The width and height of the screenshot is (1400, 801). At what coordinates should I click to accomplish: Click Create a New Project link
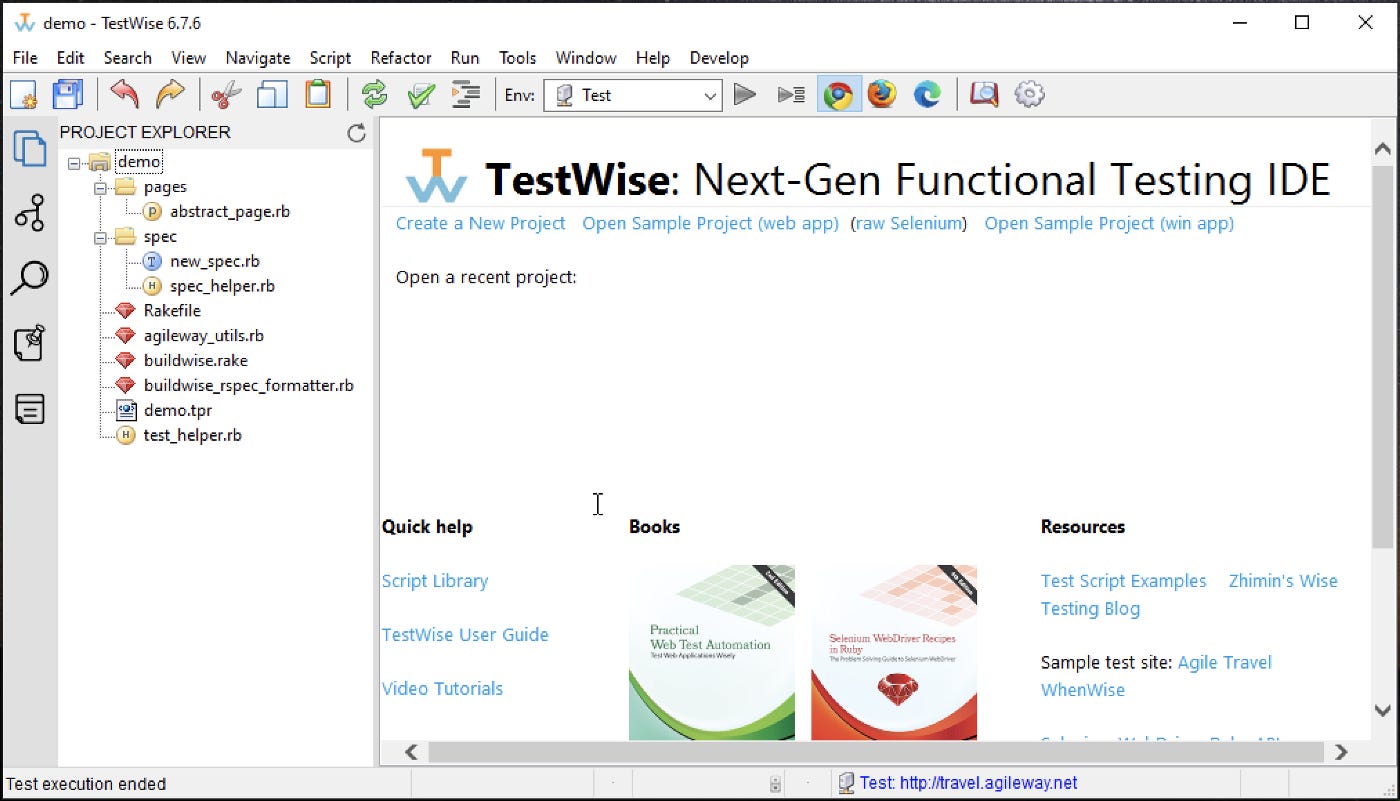pos(481,223)
